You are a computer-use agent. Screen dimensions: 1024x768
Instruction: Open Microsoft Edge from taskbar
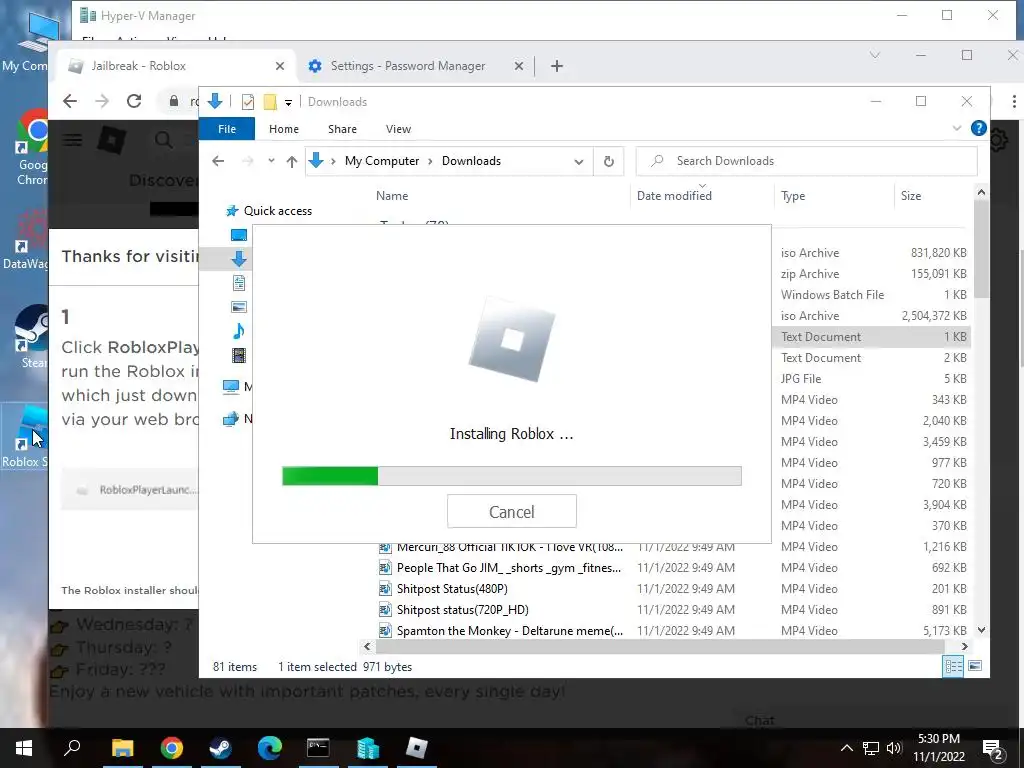(x=269, y=748)
